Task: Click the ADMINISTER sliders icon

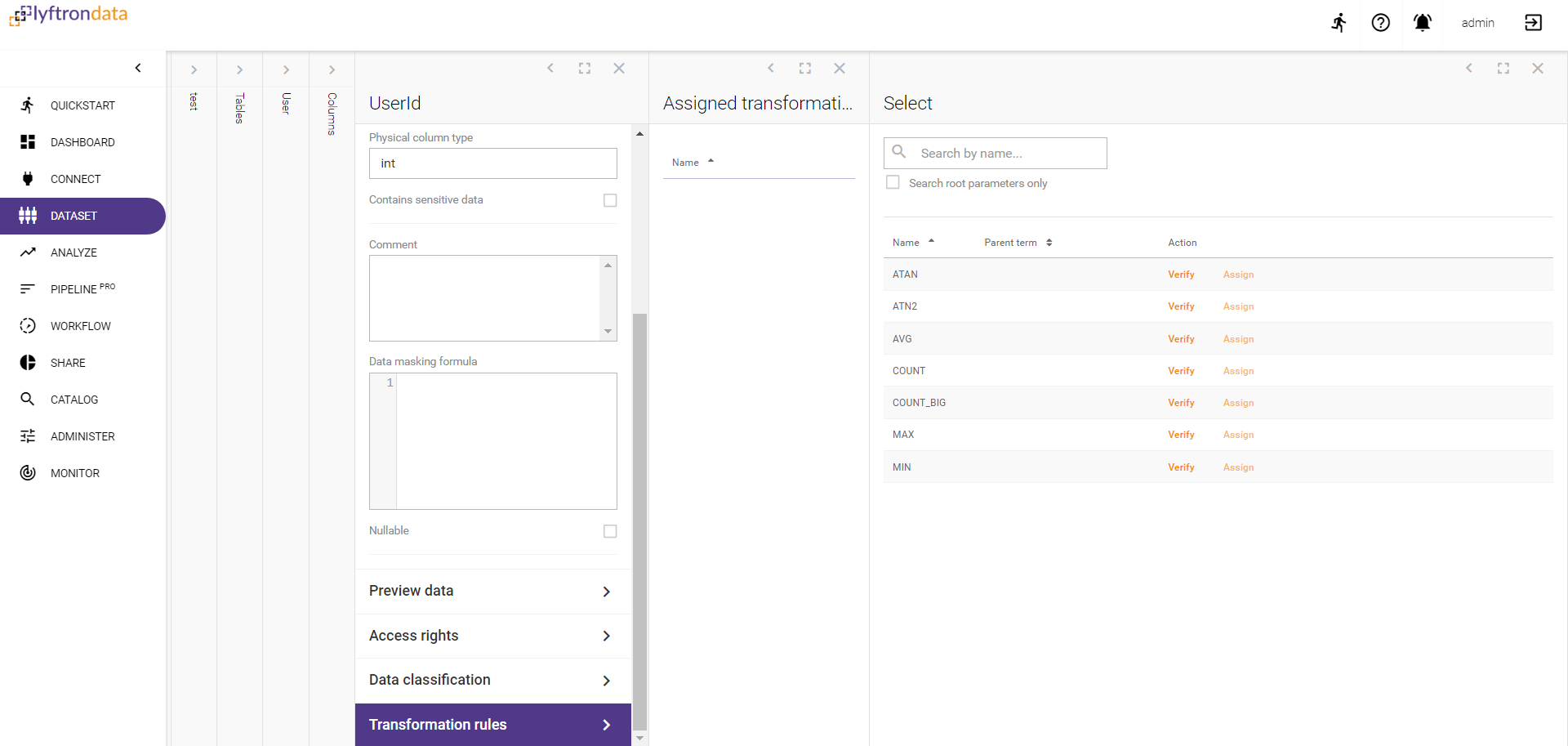Action: click(x=28, y=436)
